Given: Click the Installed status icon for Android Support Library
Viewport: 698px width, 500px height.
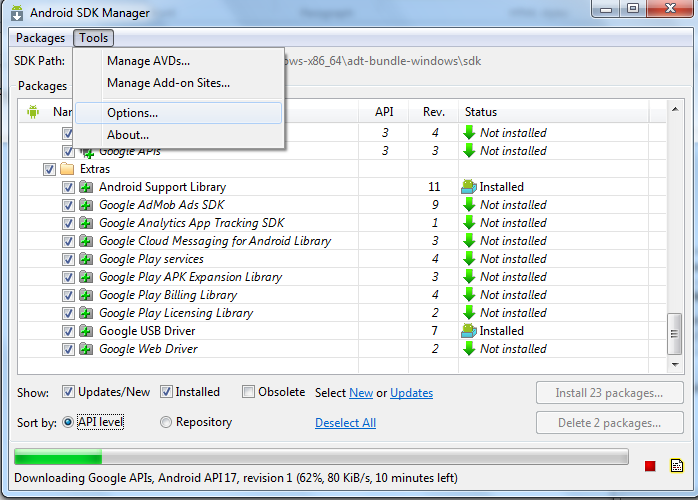Looking at the screenshot, I should (469, 187).
